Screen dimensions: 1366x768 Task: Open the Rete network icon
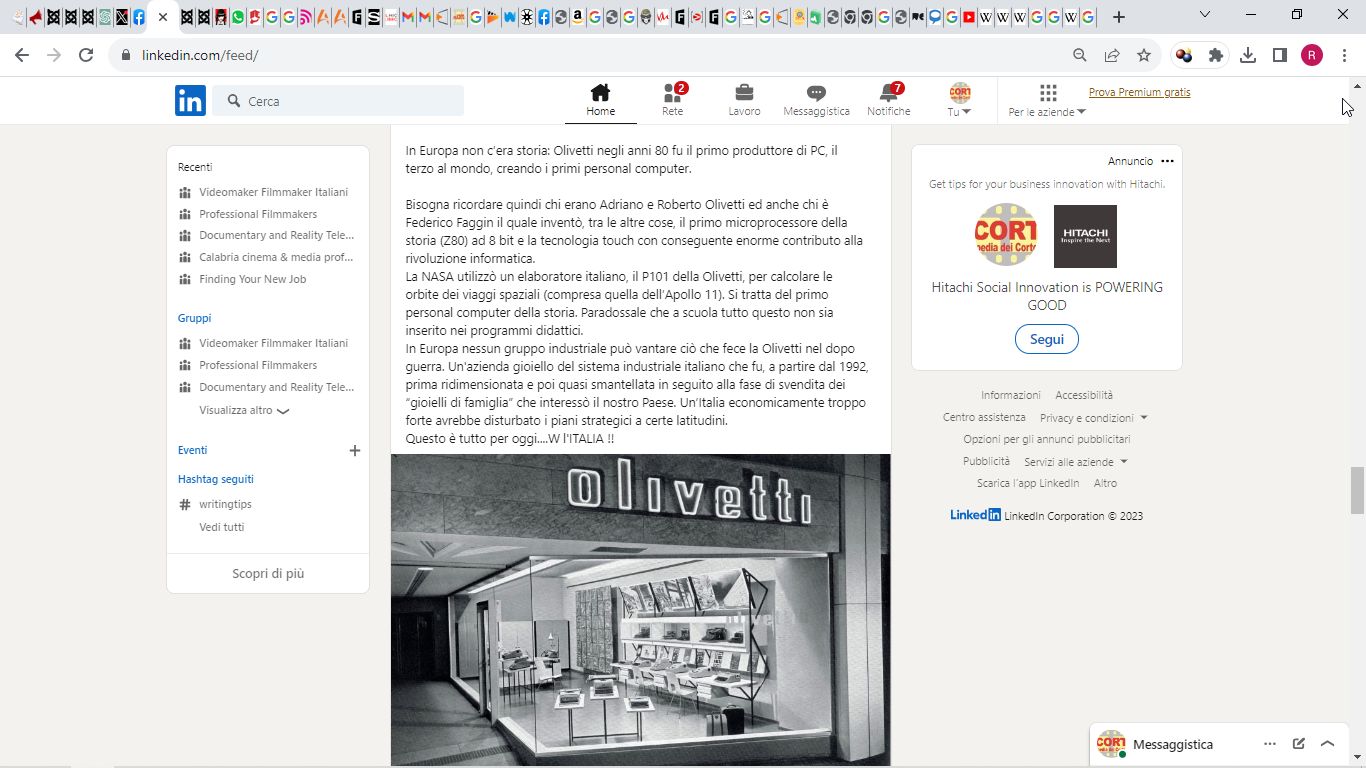pos(672,93)
